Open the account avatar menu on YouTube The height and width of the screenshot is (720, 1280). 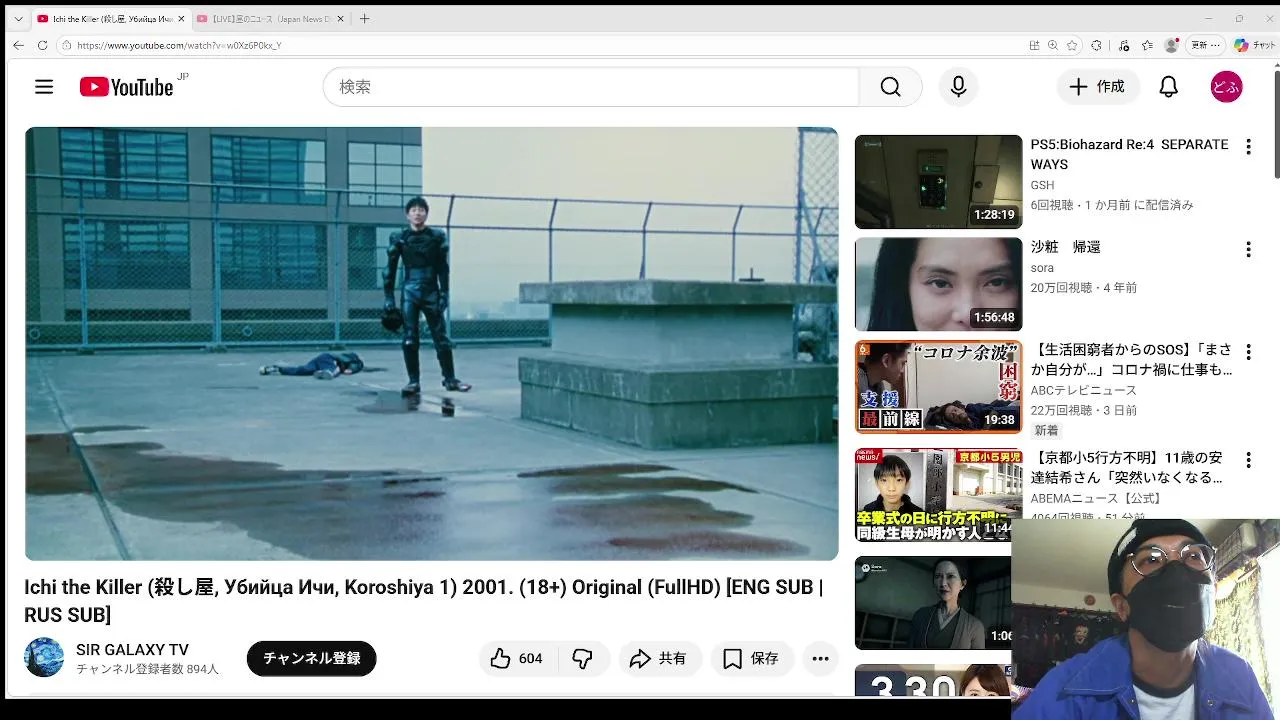click(1226, 87)
